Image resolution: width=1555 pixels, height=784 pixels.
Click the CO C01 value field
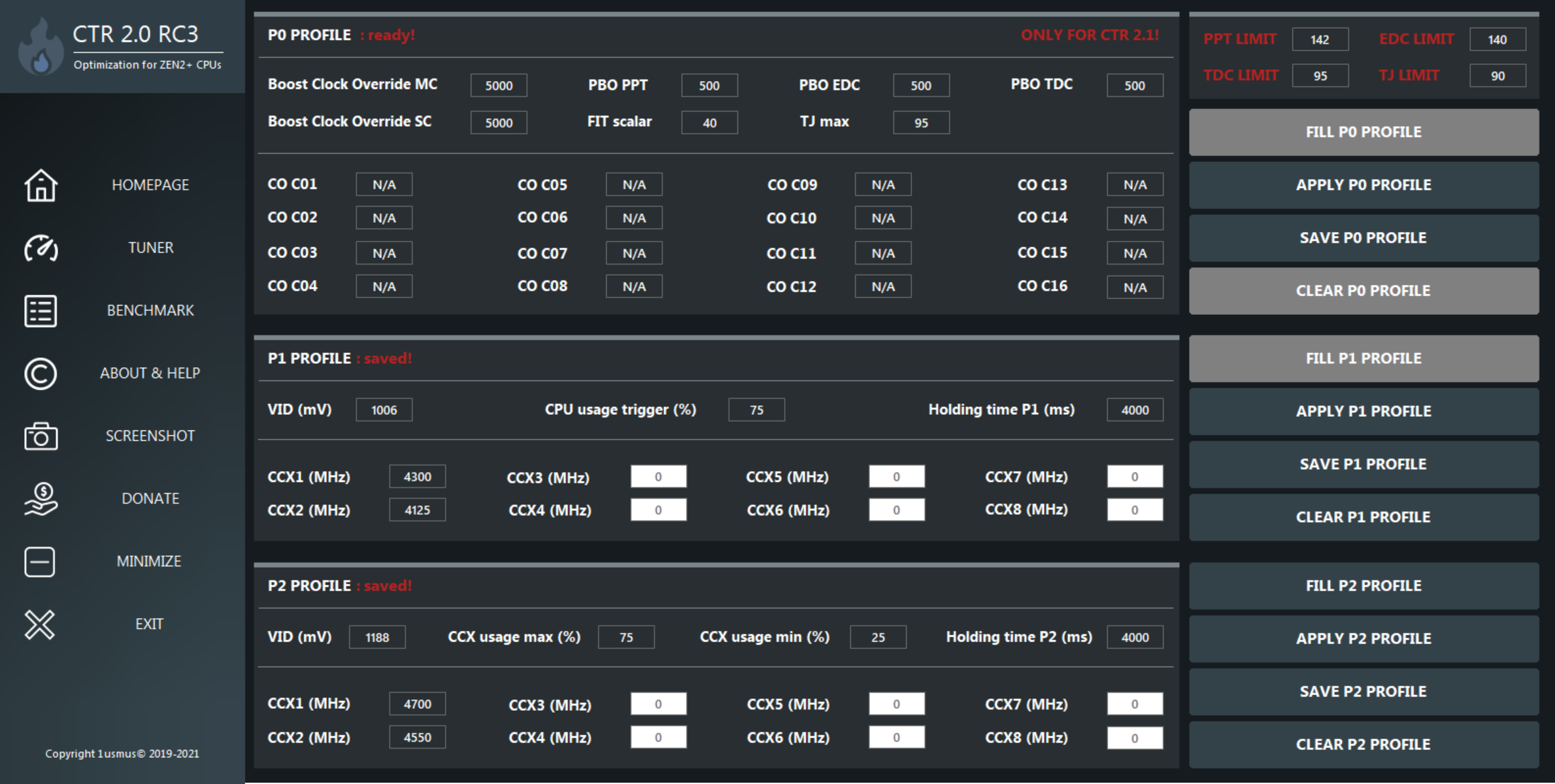(x=384, y=185)
